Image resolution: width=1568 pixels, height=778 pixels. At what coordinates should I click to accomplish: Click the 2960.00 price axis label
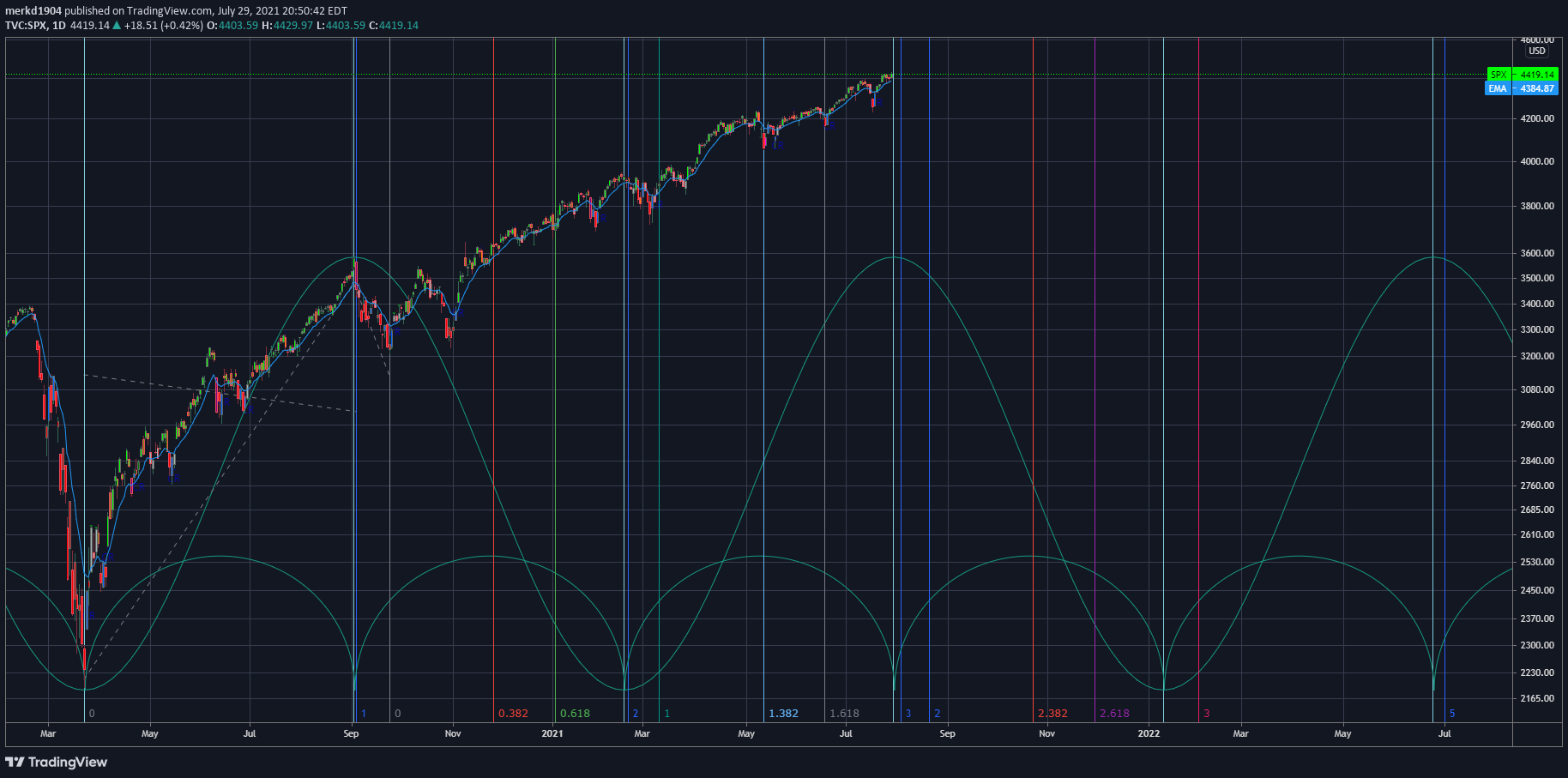[1537, 425]
